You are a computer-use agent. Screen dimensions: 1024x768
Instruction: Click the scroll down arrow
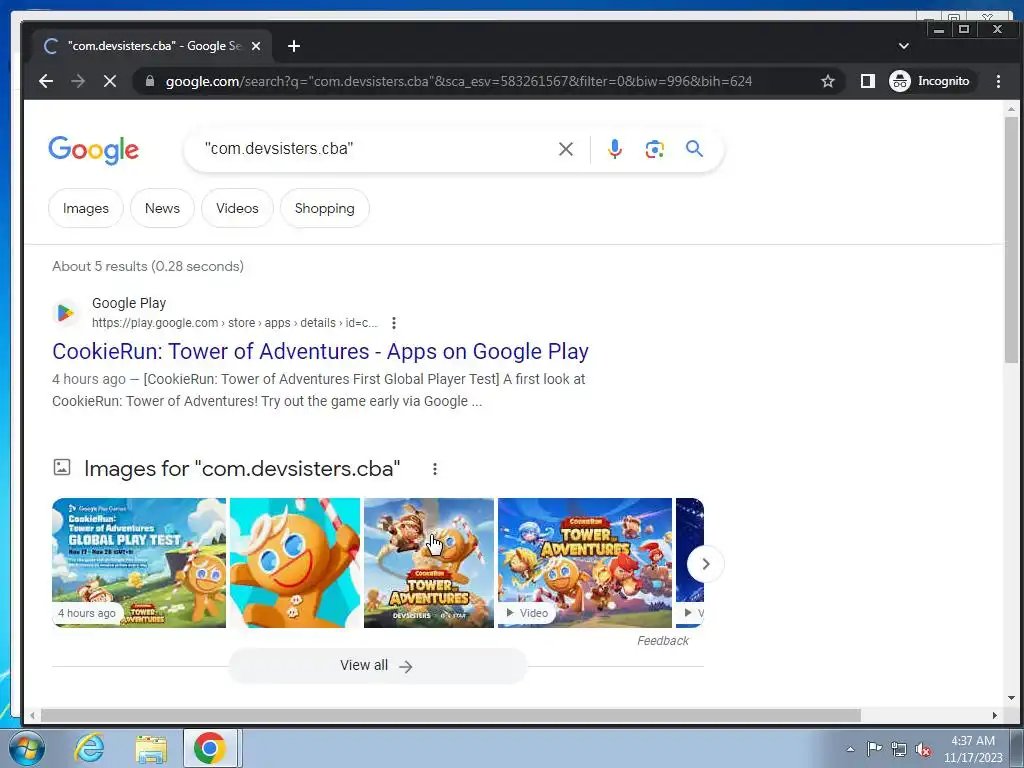click(1011, 697)
